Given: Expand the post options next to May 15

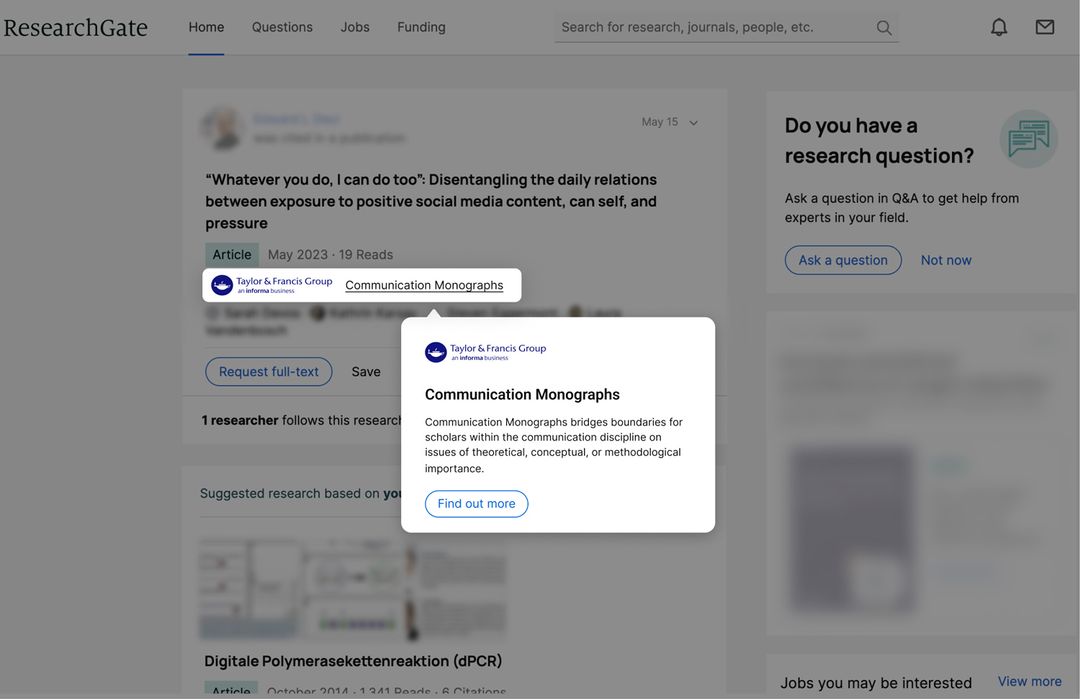Looking at the screenshot, I should 692,120.
